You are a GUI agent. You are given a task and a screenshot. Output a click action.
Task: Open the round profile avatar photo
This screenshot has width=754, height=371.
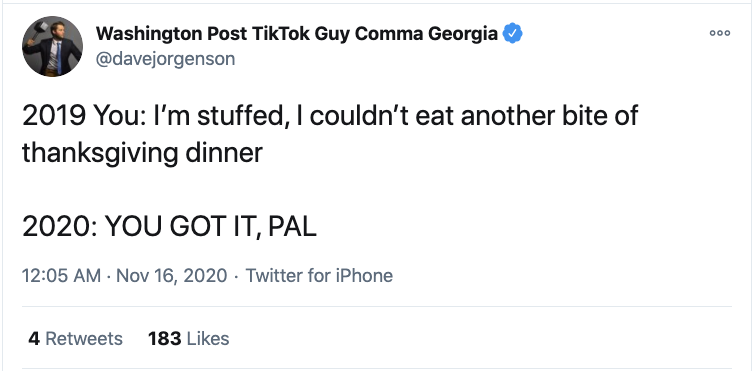[x=52, y=46]
